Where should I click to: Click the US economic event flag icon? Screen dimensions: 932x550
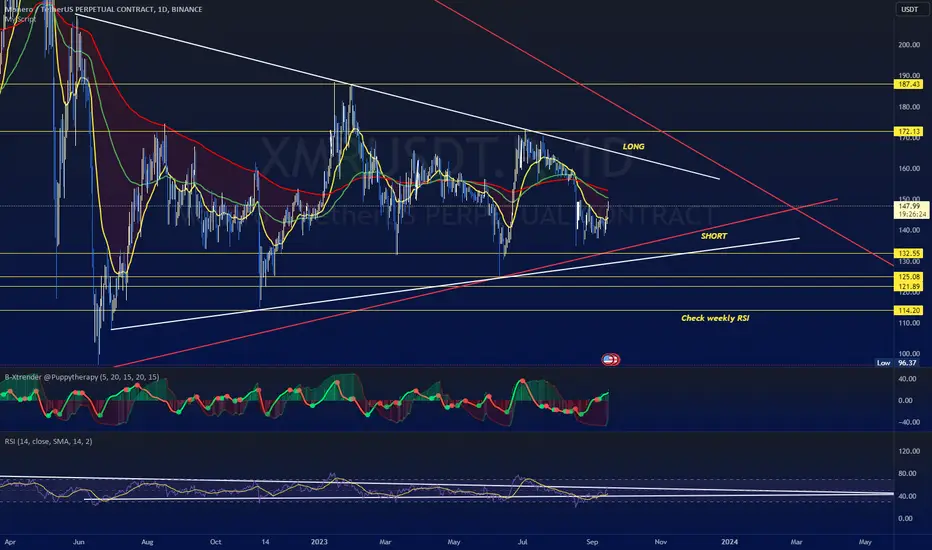point(610,359)
